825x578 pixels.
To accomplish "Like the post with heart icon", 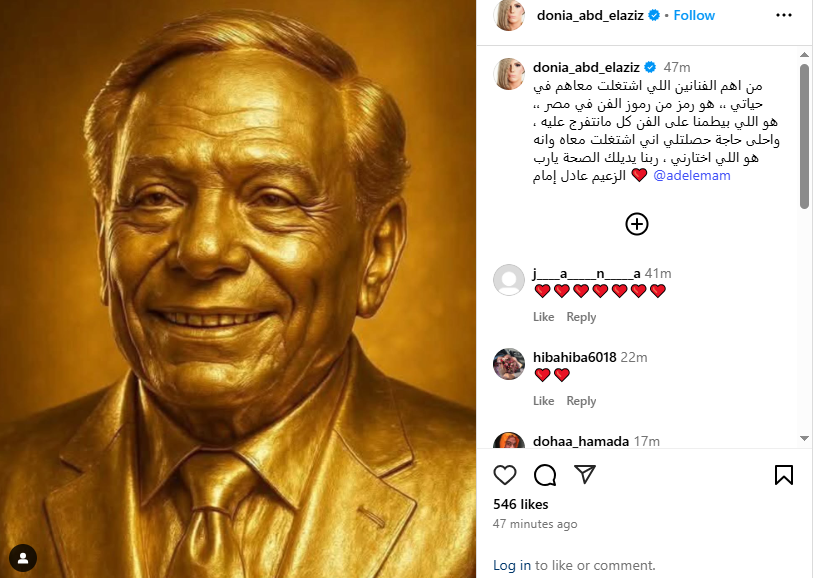I will (505, 475).
